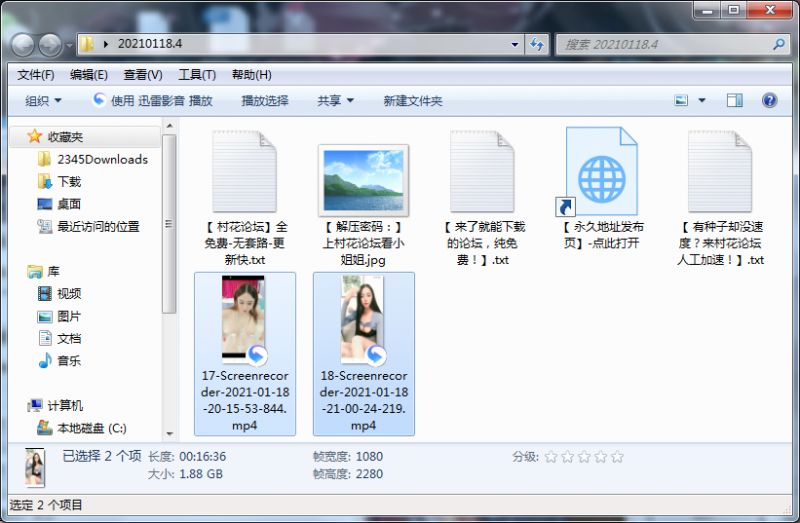800x523 pixels.
Task: Select 桌面 in the favorites list
Action: pyautogui.click(x=69, y=204)
